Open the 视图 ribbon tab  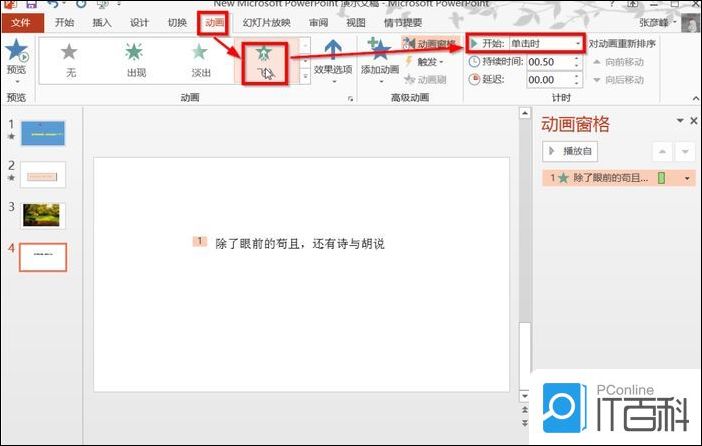pyautogui.click(x=356, y=22)
